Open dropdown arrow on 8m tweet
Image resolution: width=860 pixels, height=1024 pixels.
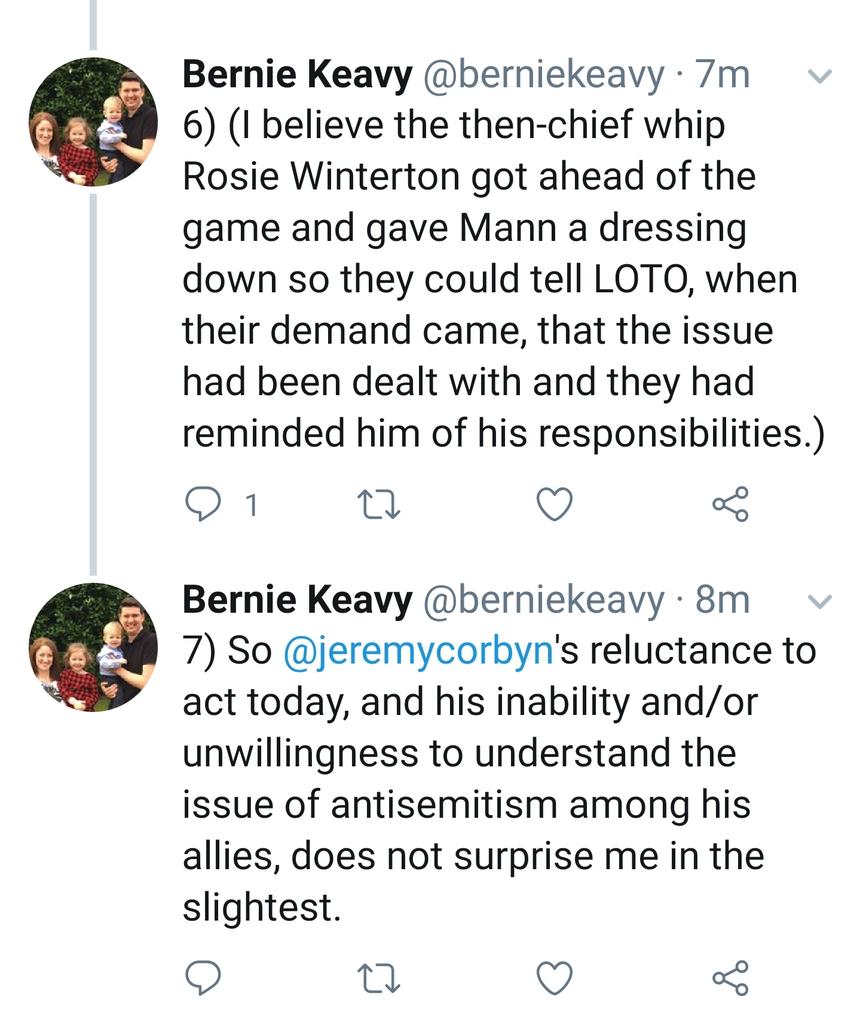click(x=819, y=601)
